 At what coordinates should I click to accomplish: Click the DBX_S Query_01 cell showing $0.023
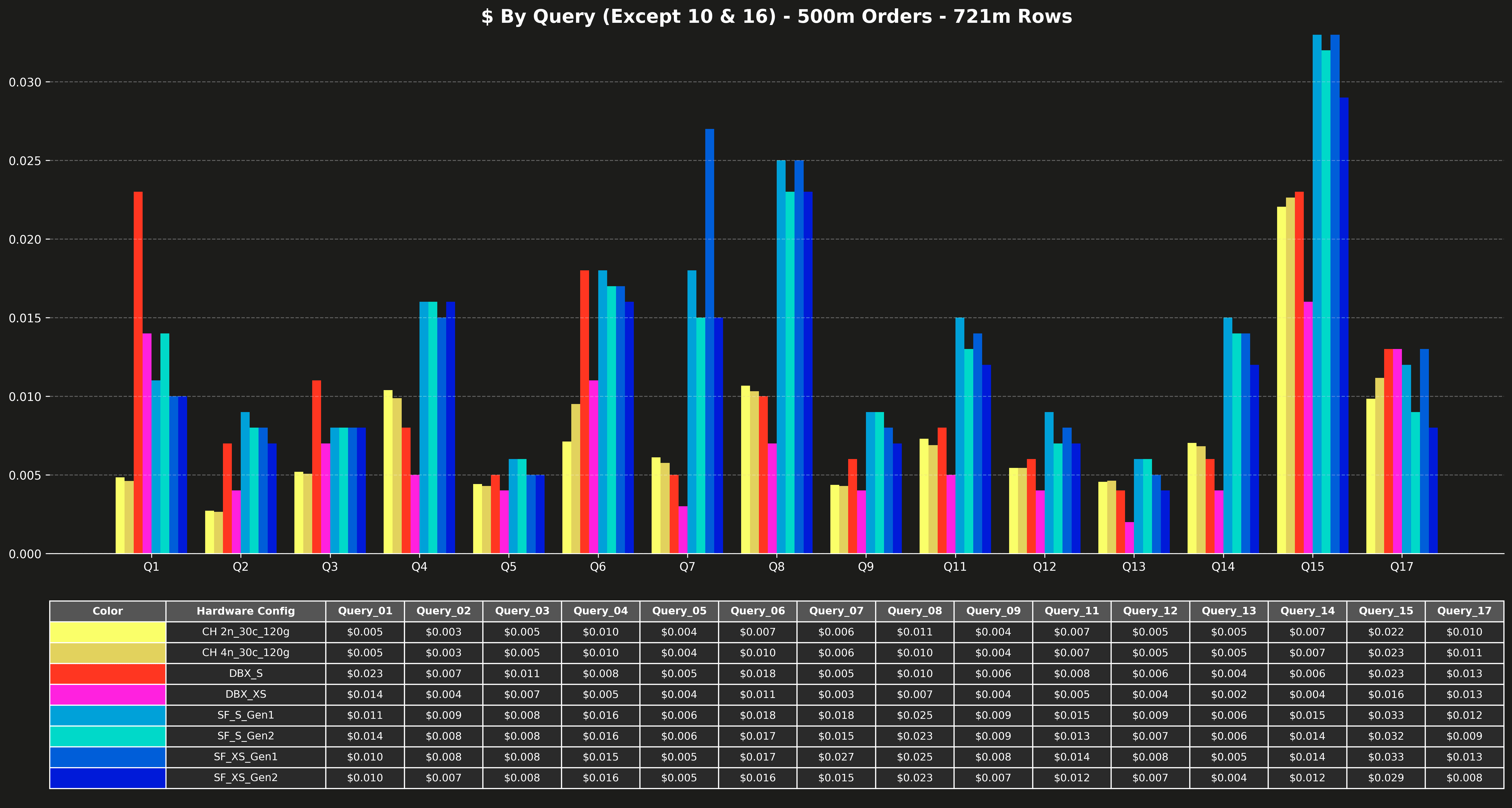coord(364,674)
